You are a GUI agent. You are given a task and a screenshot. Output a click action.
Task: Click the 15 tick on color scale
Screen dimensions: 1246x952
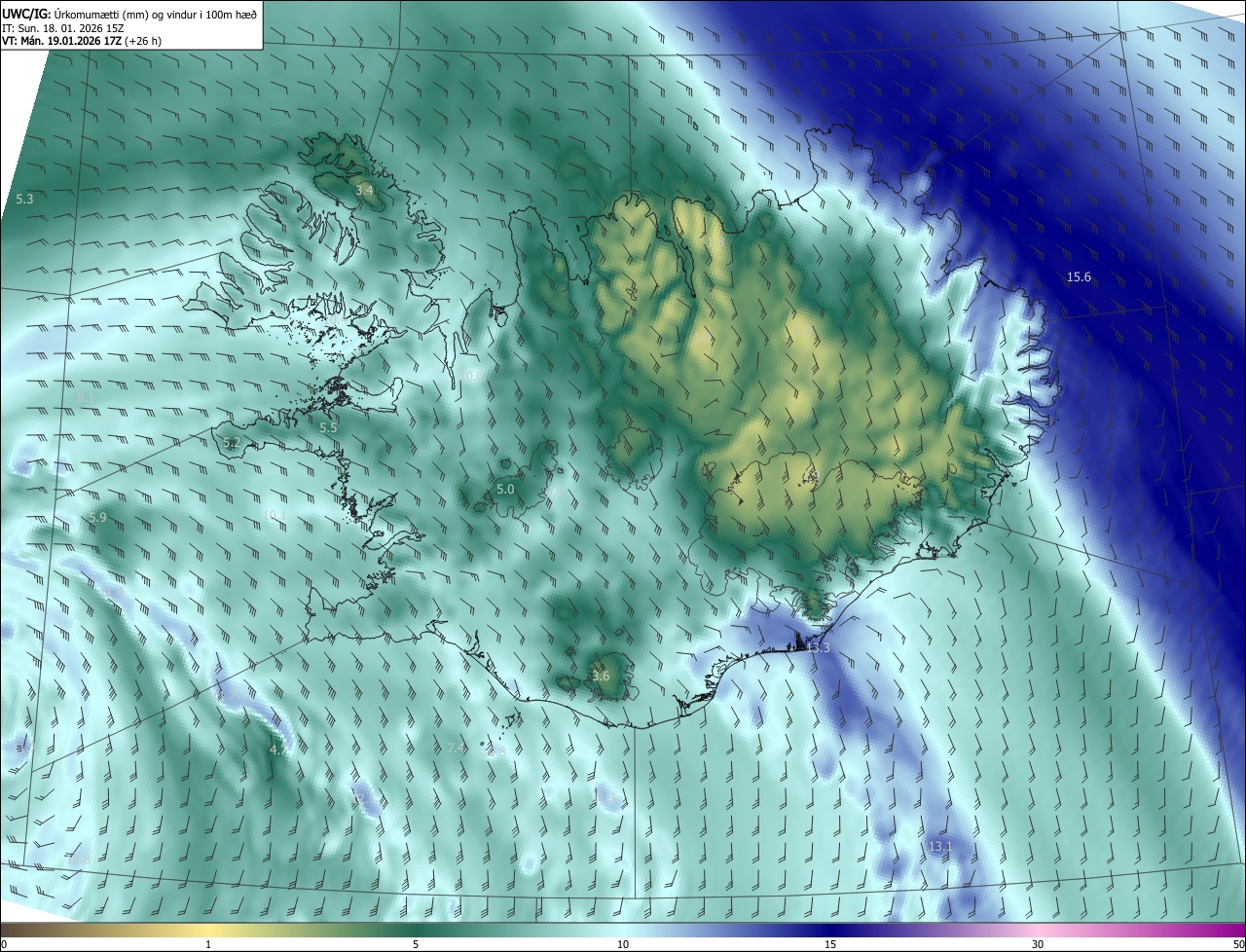click(830, 944)
